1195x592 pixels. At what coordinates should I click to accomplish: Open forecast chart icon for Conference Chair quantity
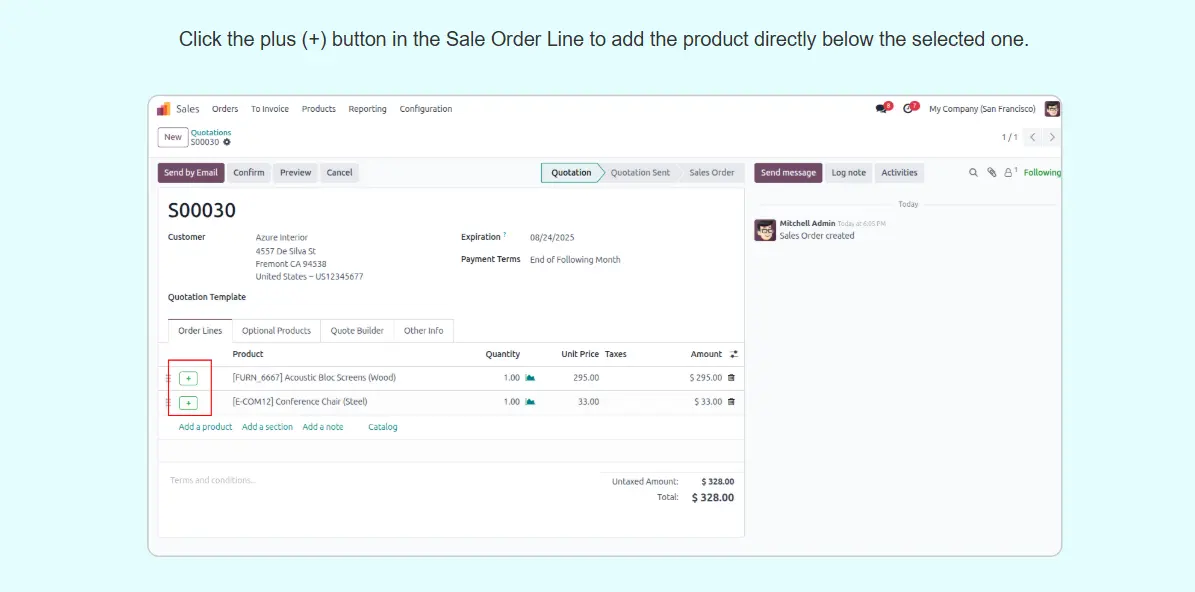pyautogui.click(x=530, y=402)
